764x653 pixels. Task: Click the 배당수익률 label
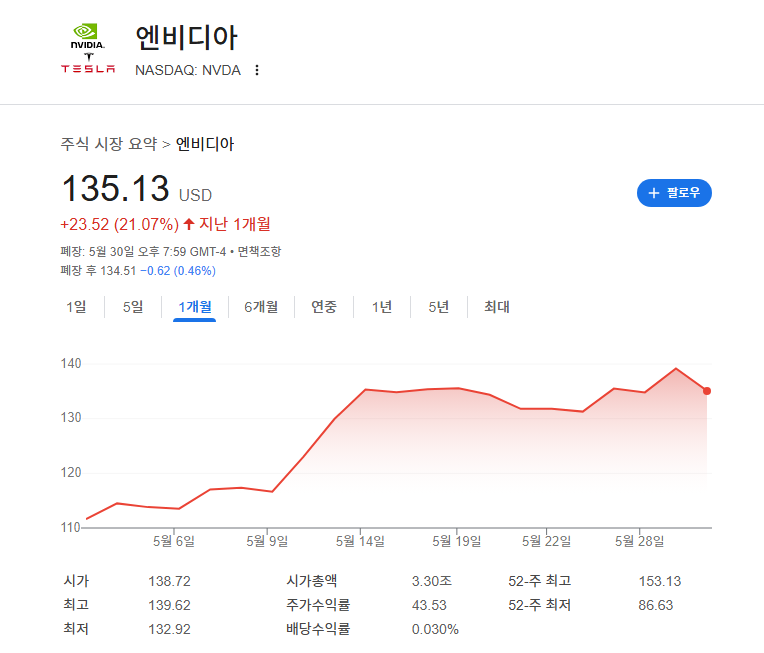tap(318, 629)
